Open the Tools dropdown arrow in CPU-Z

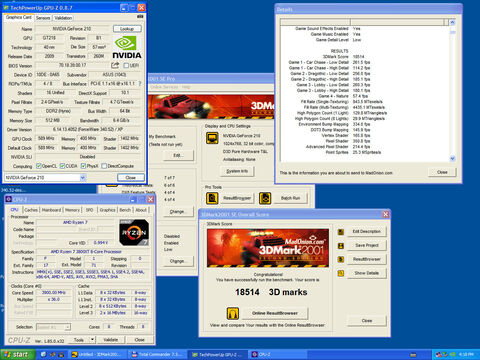point(92,340)
